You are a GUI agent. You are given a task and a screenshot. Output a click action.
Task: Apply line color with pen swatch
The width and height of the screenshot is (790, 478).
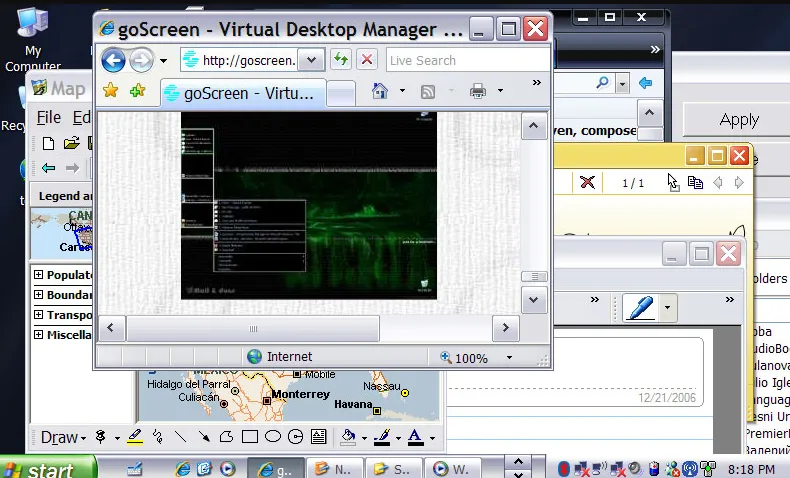382,437
